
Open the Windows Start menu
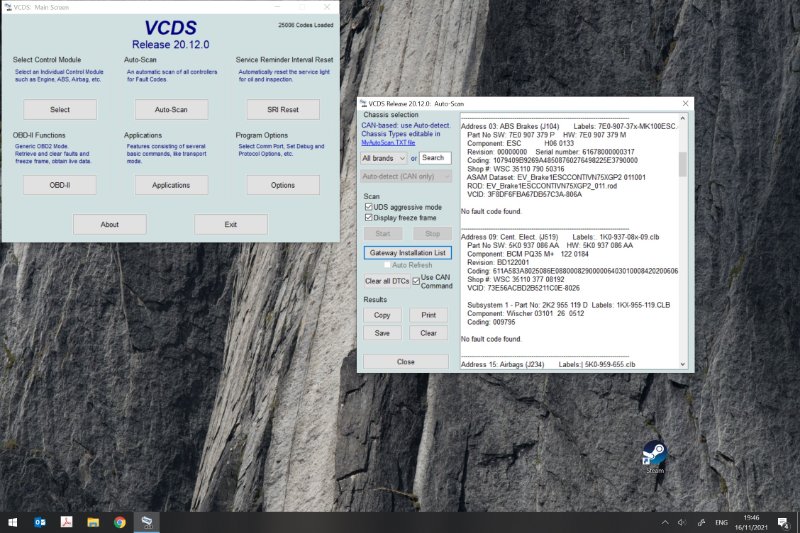13,522
